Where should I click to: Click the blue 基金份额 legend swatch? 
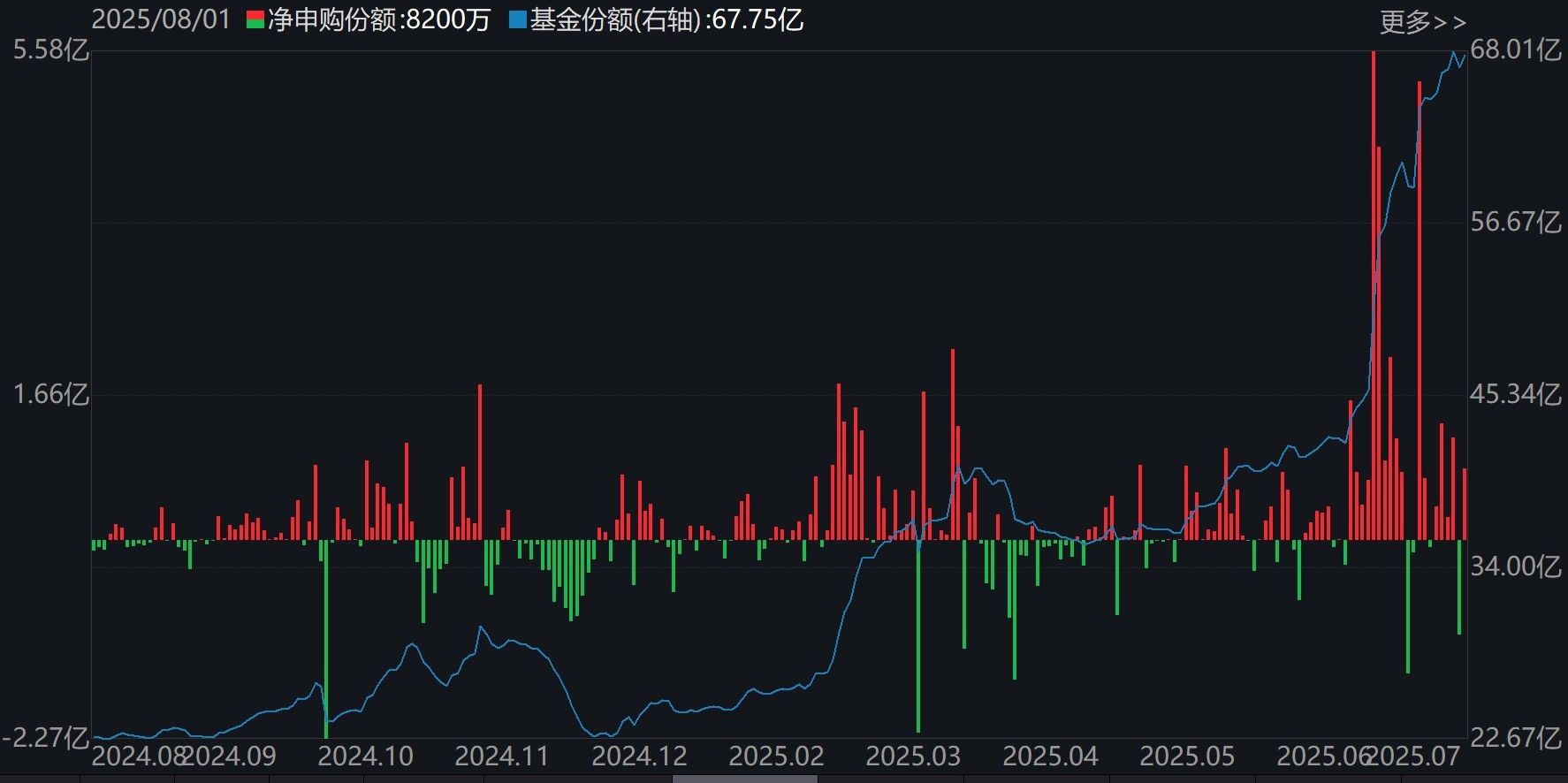(x=517, y=20)
